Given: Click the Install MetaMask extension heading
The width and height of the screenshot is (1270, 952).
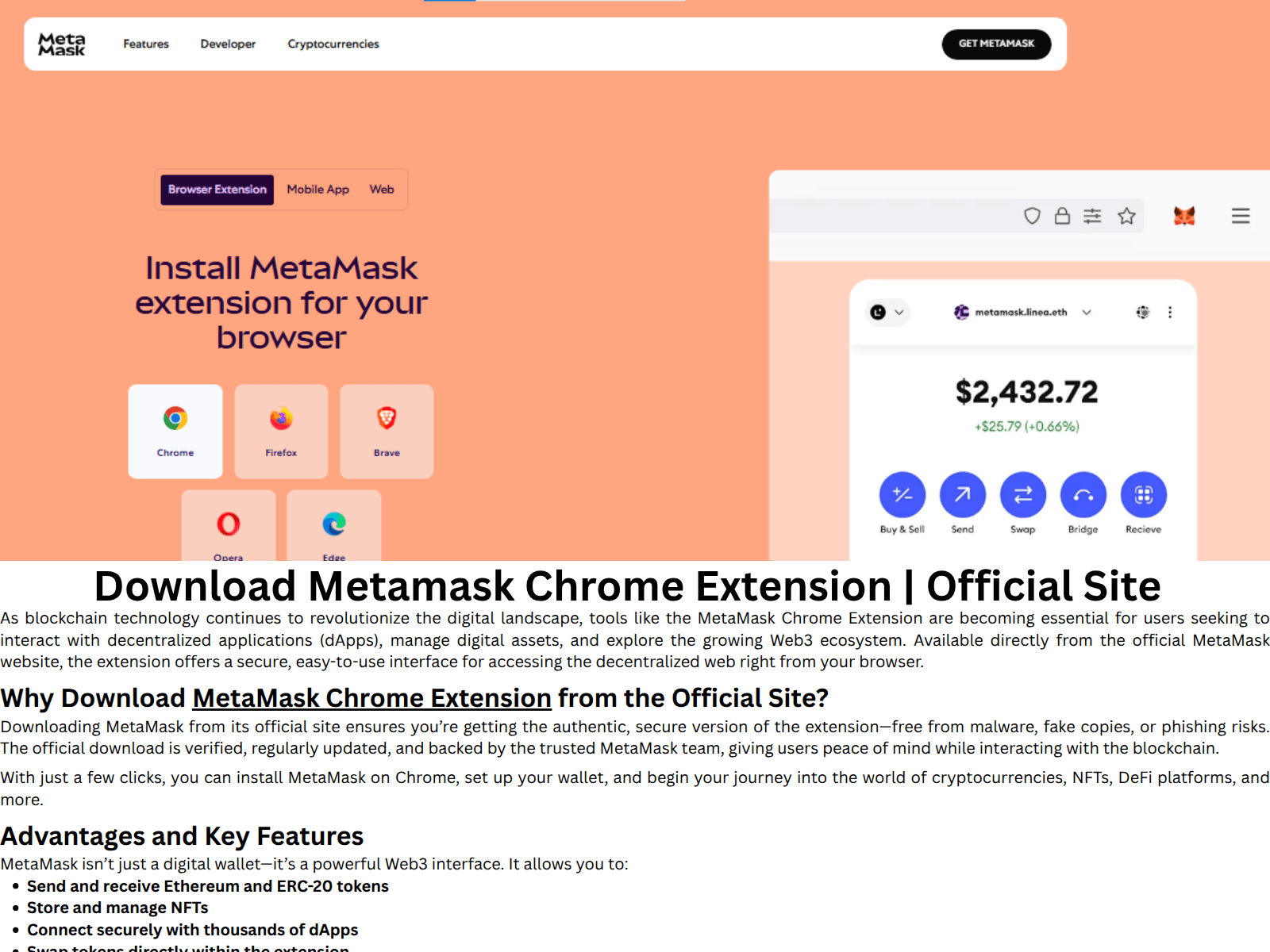Looking at the screenshot, I should click(x=281, y=303).
